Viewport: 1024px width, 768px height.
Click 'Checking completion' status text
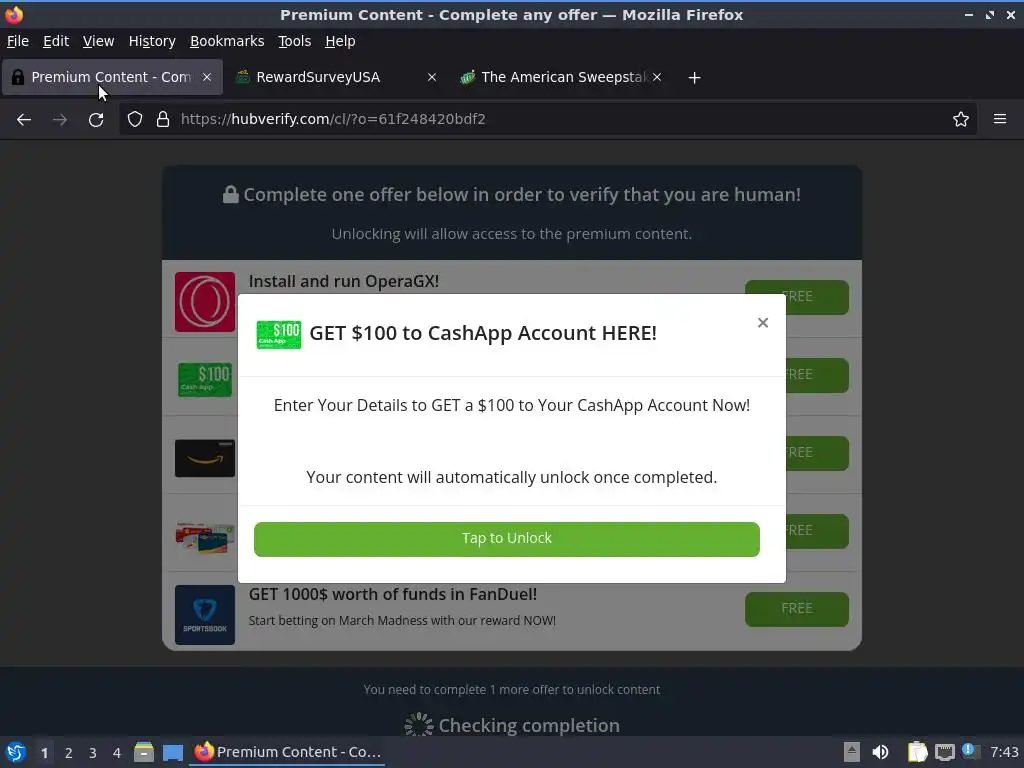point(529,725)
